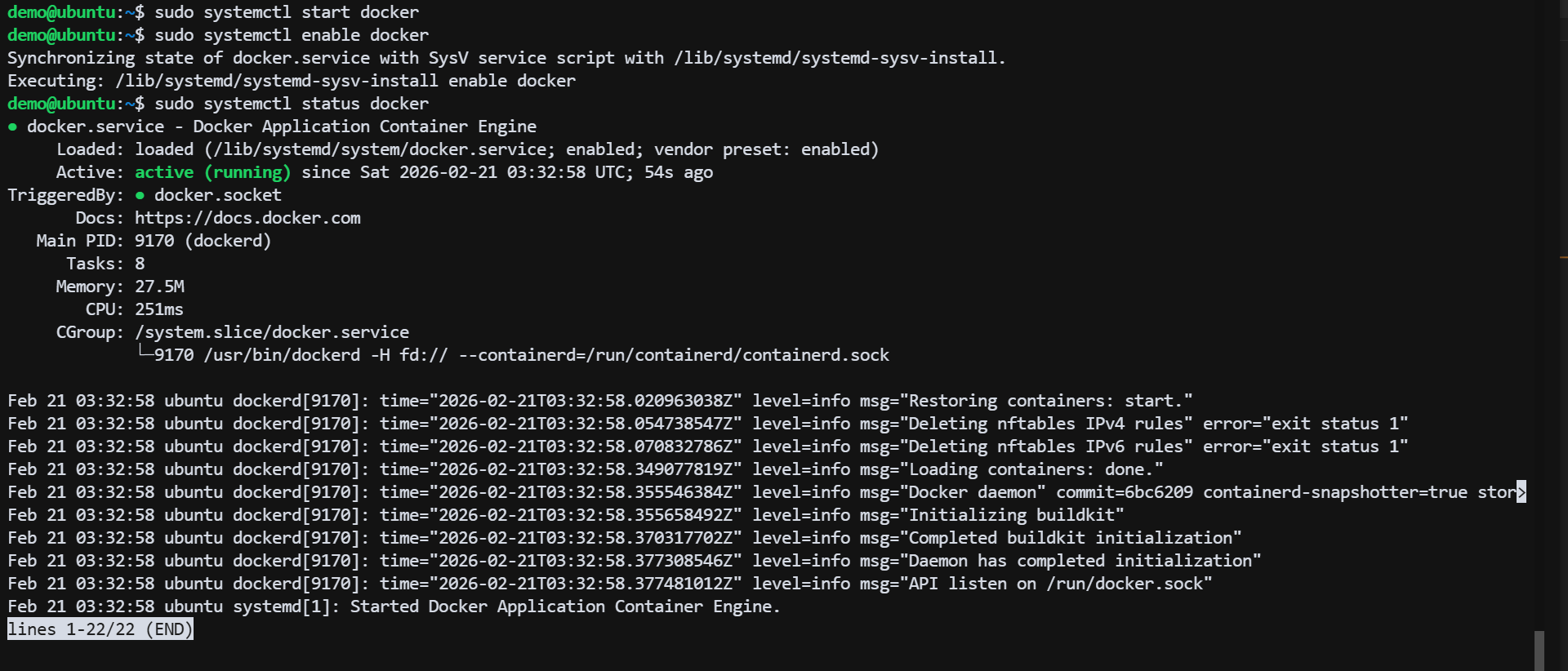Click the systemctl enable docker command text
Screen dimensions: 1568x671
click(x=291, y=35)
